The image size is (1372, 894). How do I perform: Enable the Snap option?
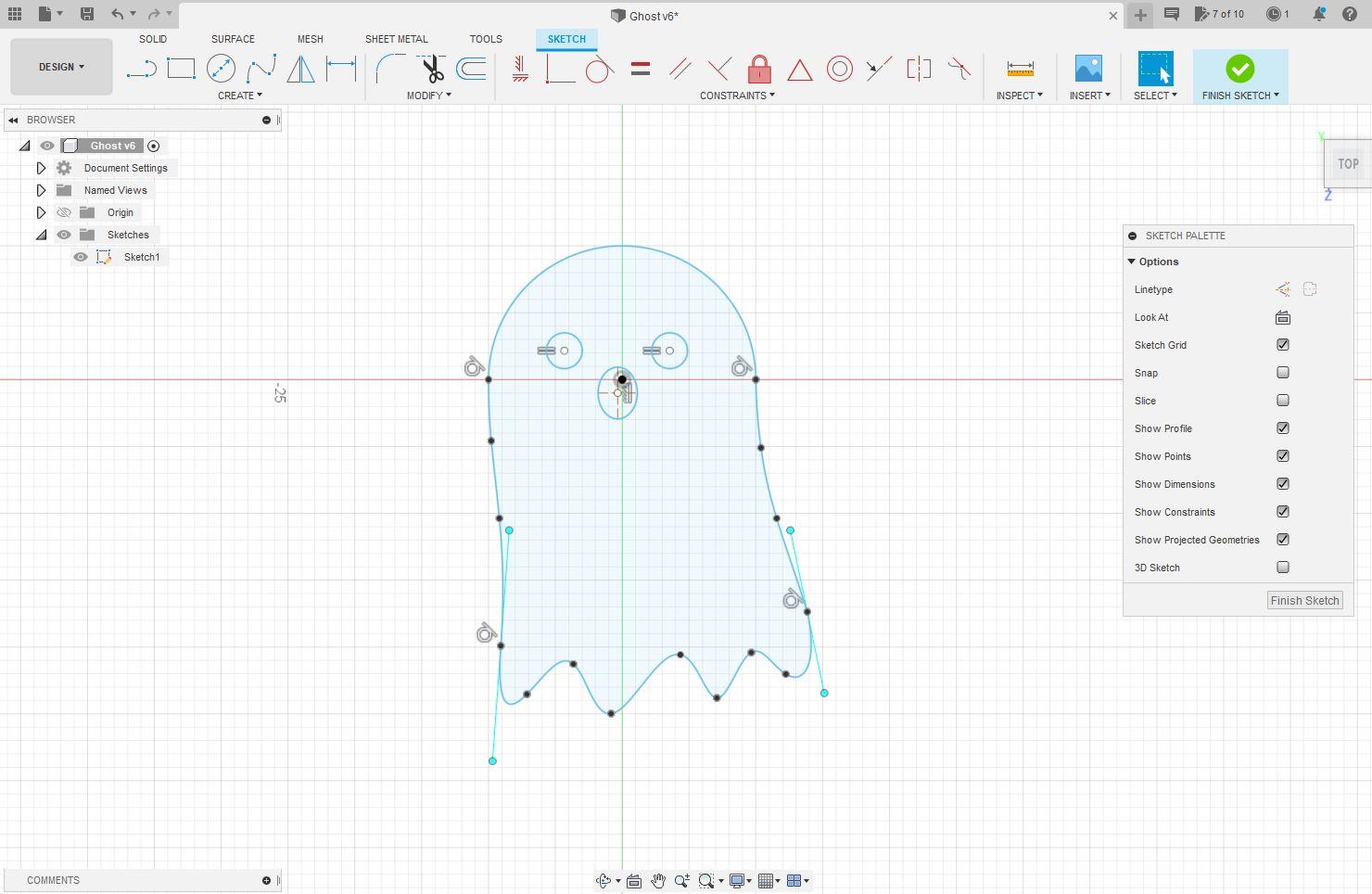1282,372
